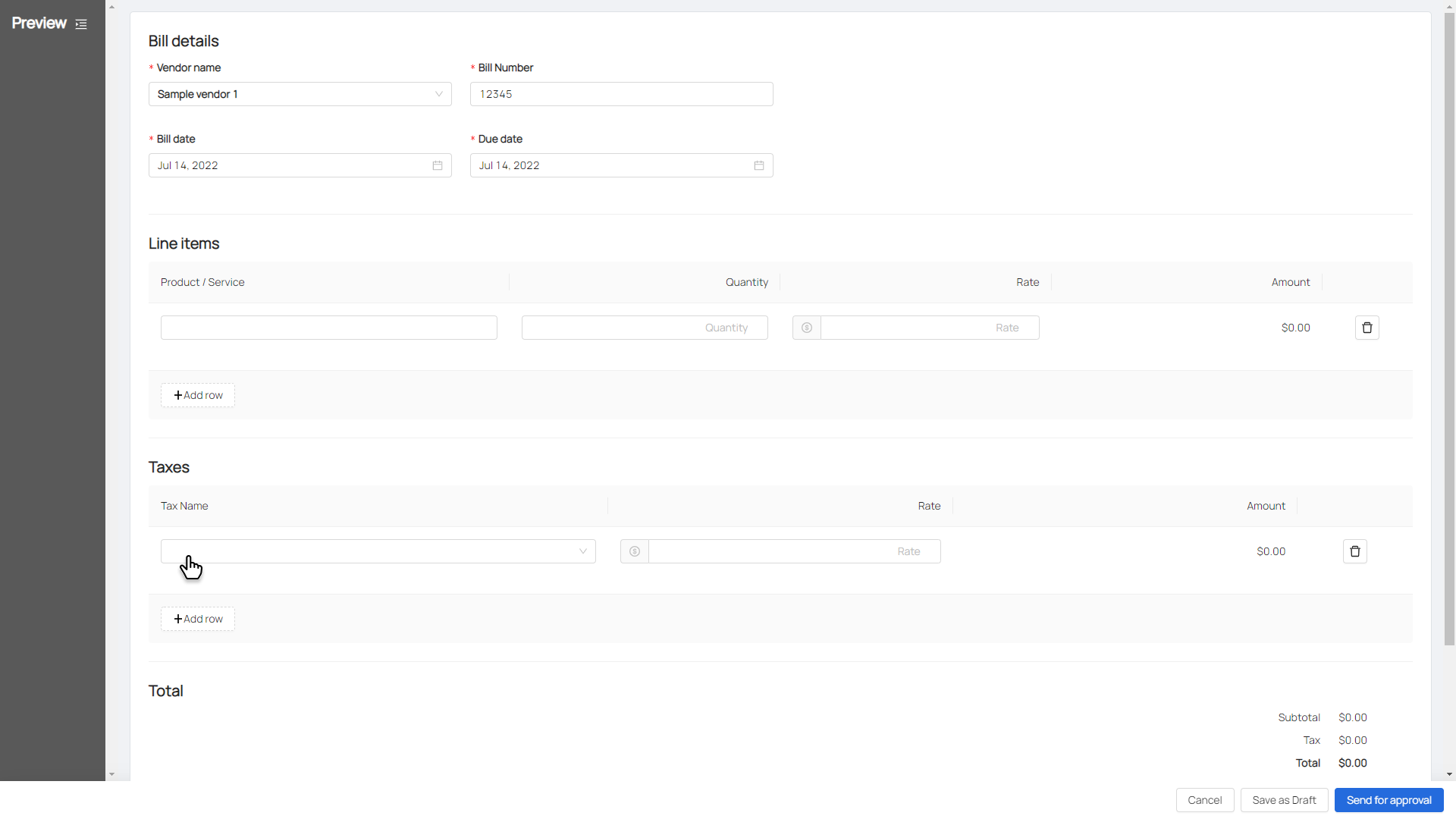1456x819 pixels.
Task: Open the Bill date calendar icon
Action: [438, 165]
